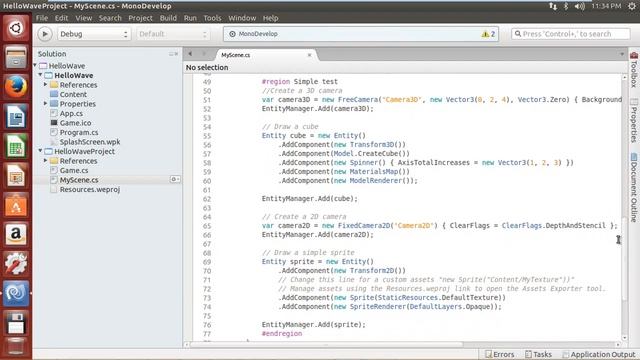Image resolution: width=640 pixels, height=360 pixels.
Task: Launch LibreOffice Impress from the launcher
Action: [16, 176]
